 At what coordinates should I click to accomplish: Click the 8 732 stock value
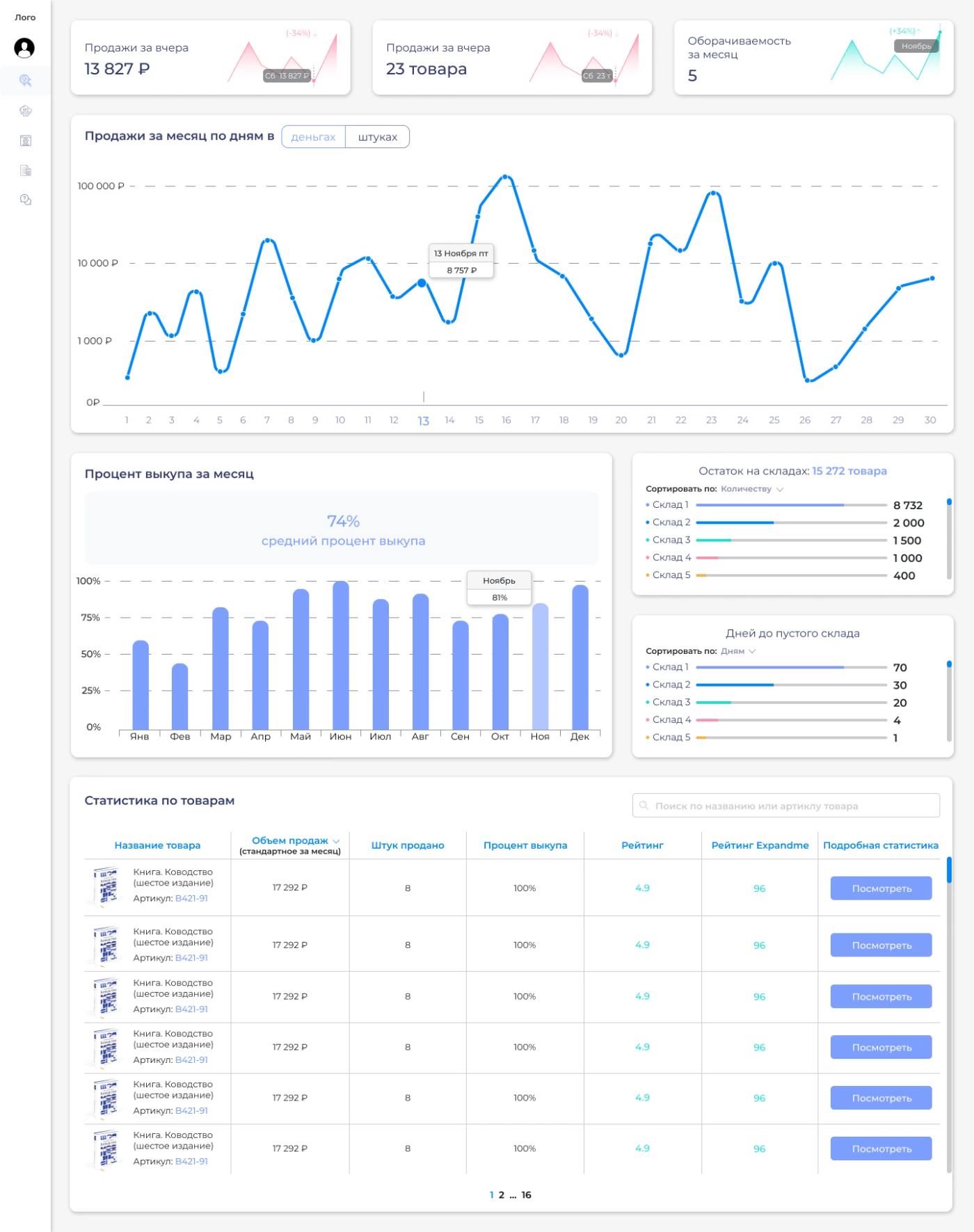[x=908, y=506]
